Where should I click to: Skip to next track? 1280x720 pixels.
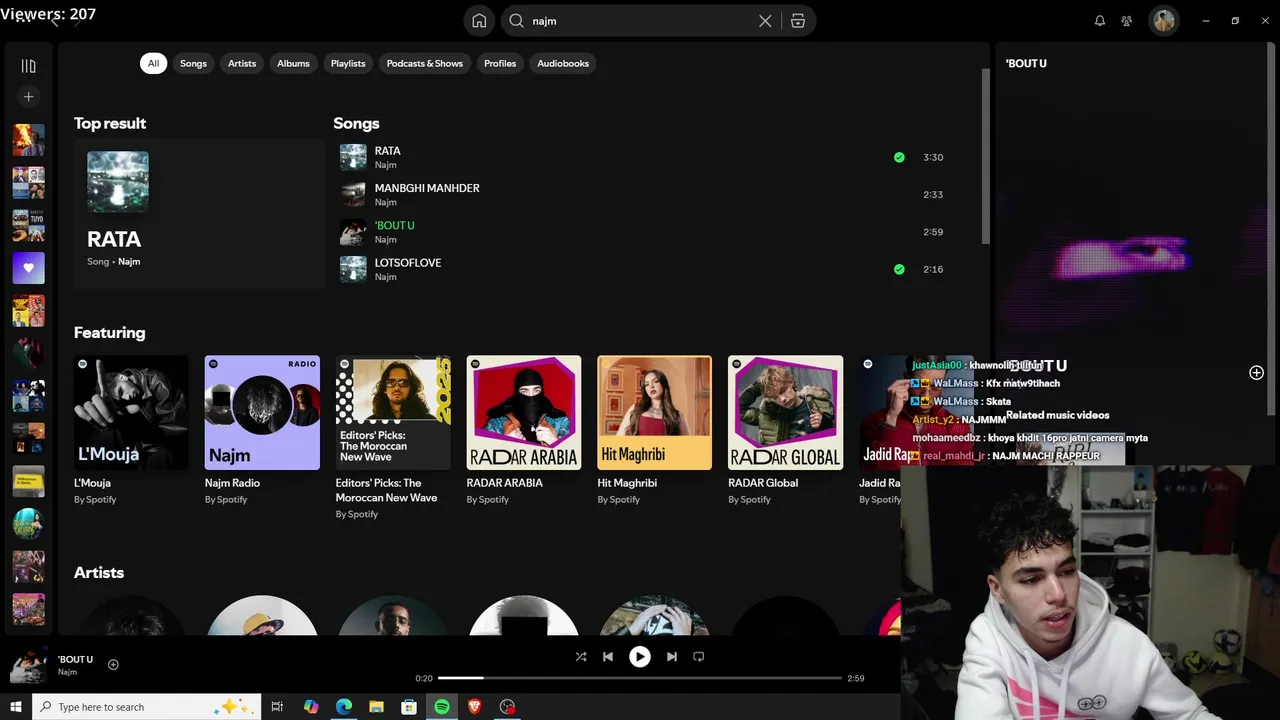pyautogui.click(x=672, y=657)
